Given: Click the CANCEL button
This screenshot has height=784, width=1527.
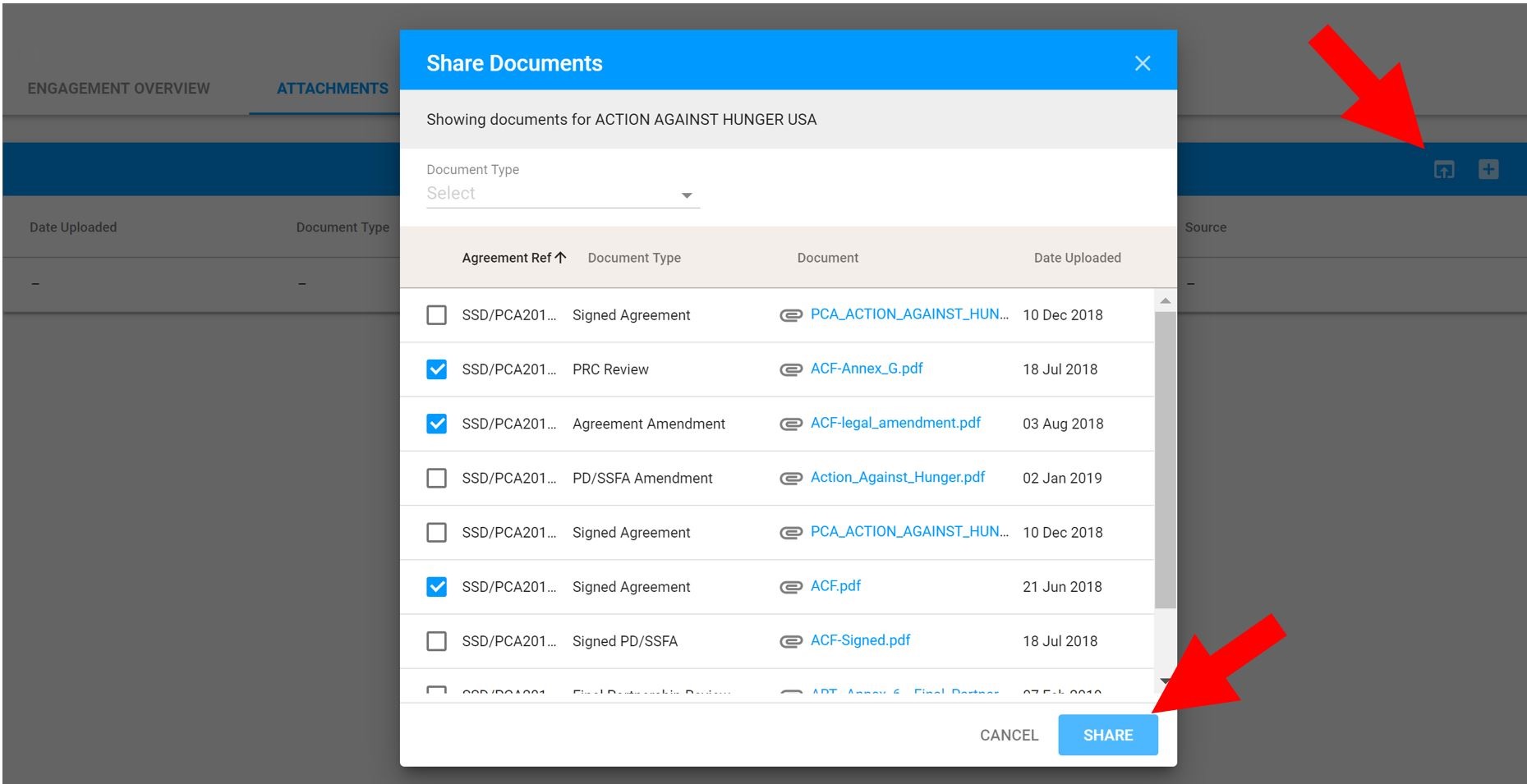Looking at the screenshot, I should tap(1008, 735).
